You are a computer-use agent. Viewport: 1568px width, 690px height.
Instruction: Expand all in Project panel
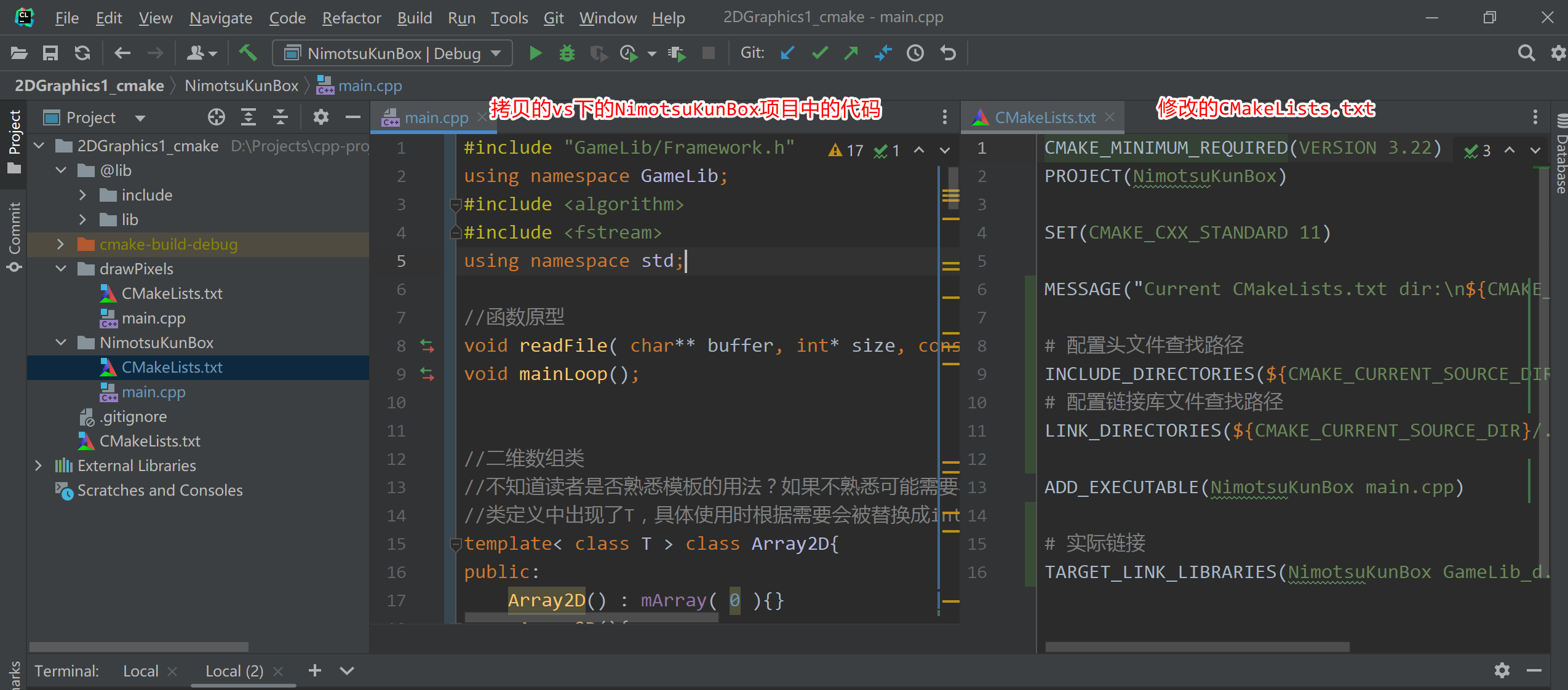249,117
